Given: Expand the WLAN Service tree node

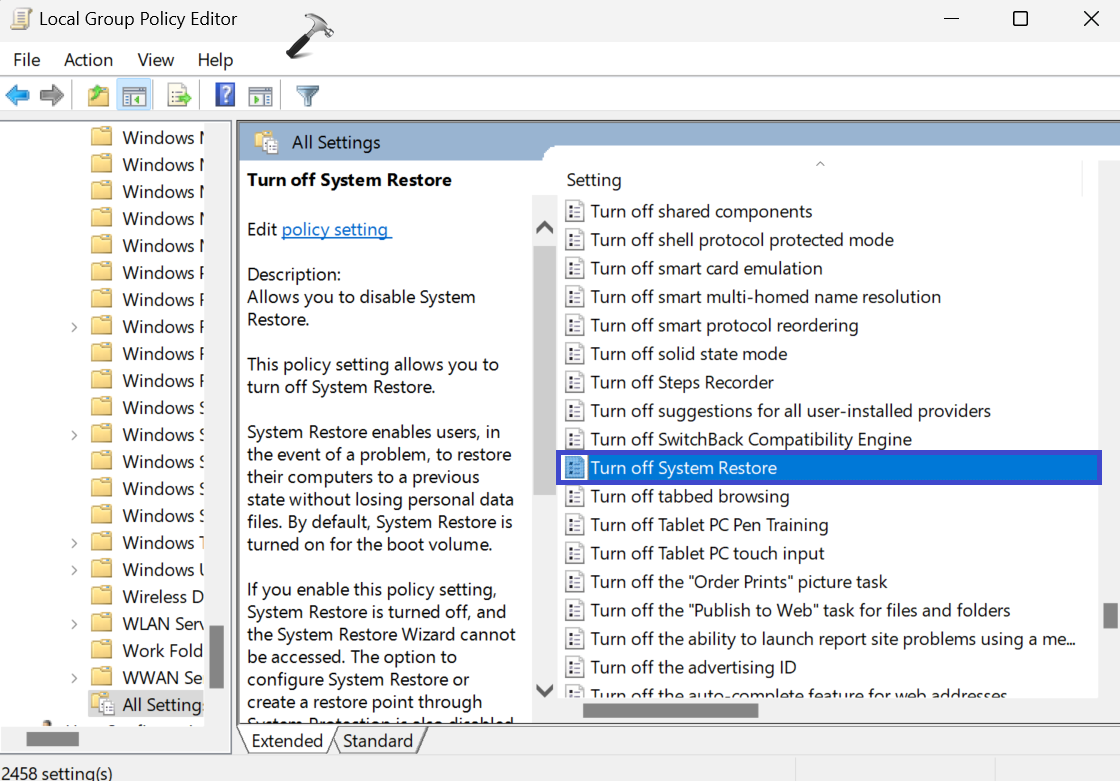Looking at the screenshot, I should tap(75, 624).
